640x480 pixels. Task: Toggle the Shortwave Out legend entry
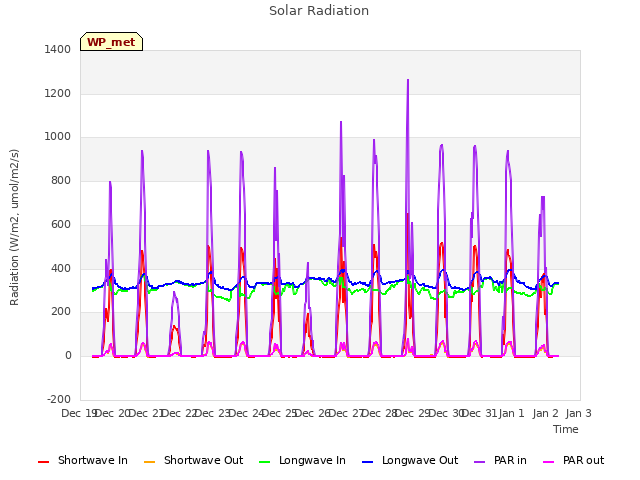193,460
